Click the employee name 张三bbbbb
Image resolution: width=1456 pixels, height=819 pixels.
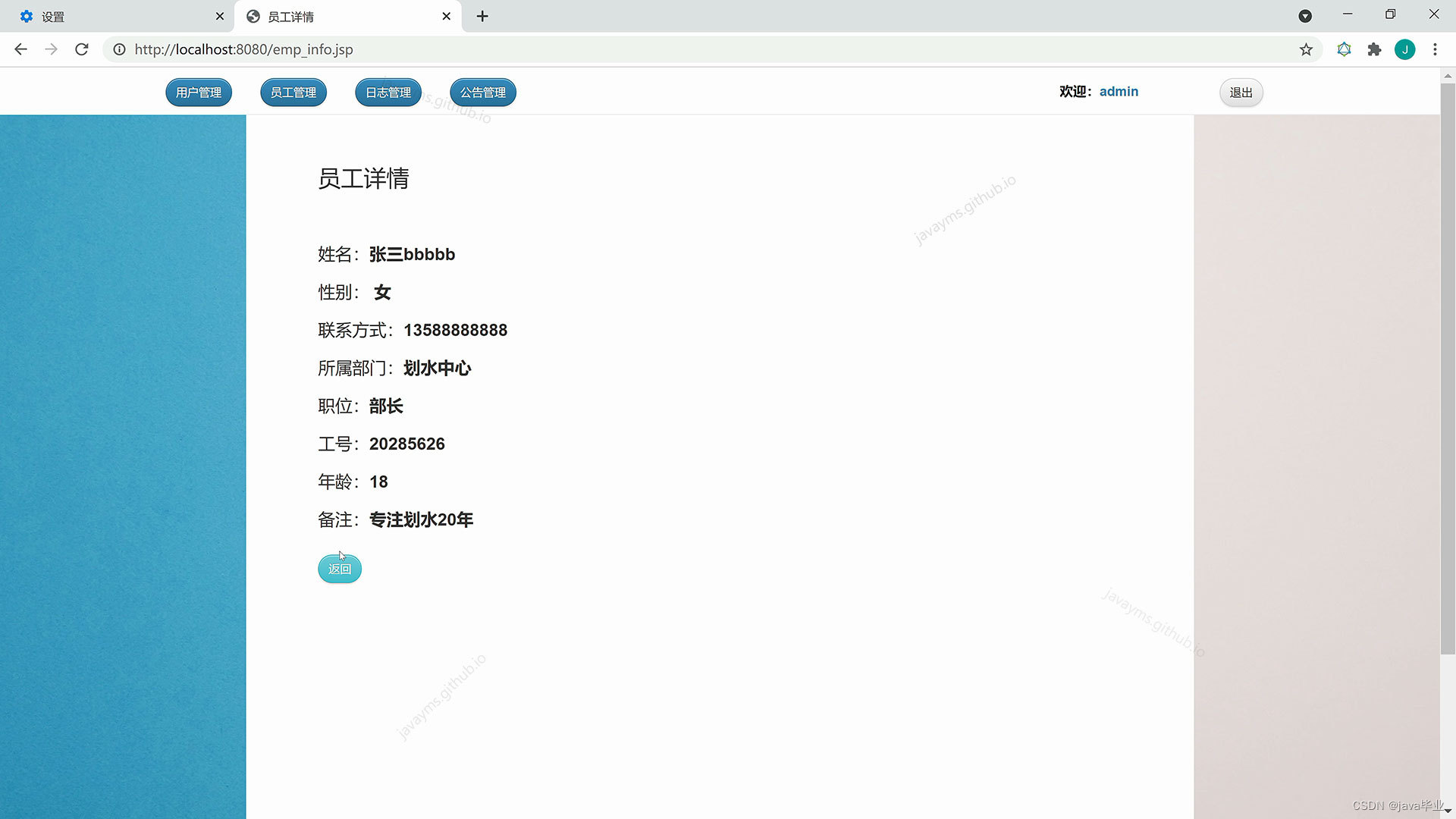(412, 255)
